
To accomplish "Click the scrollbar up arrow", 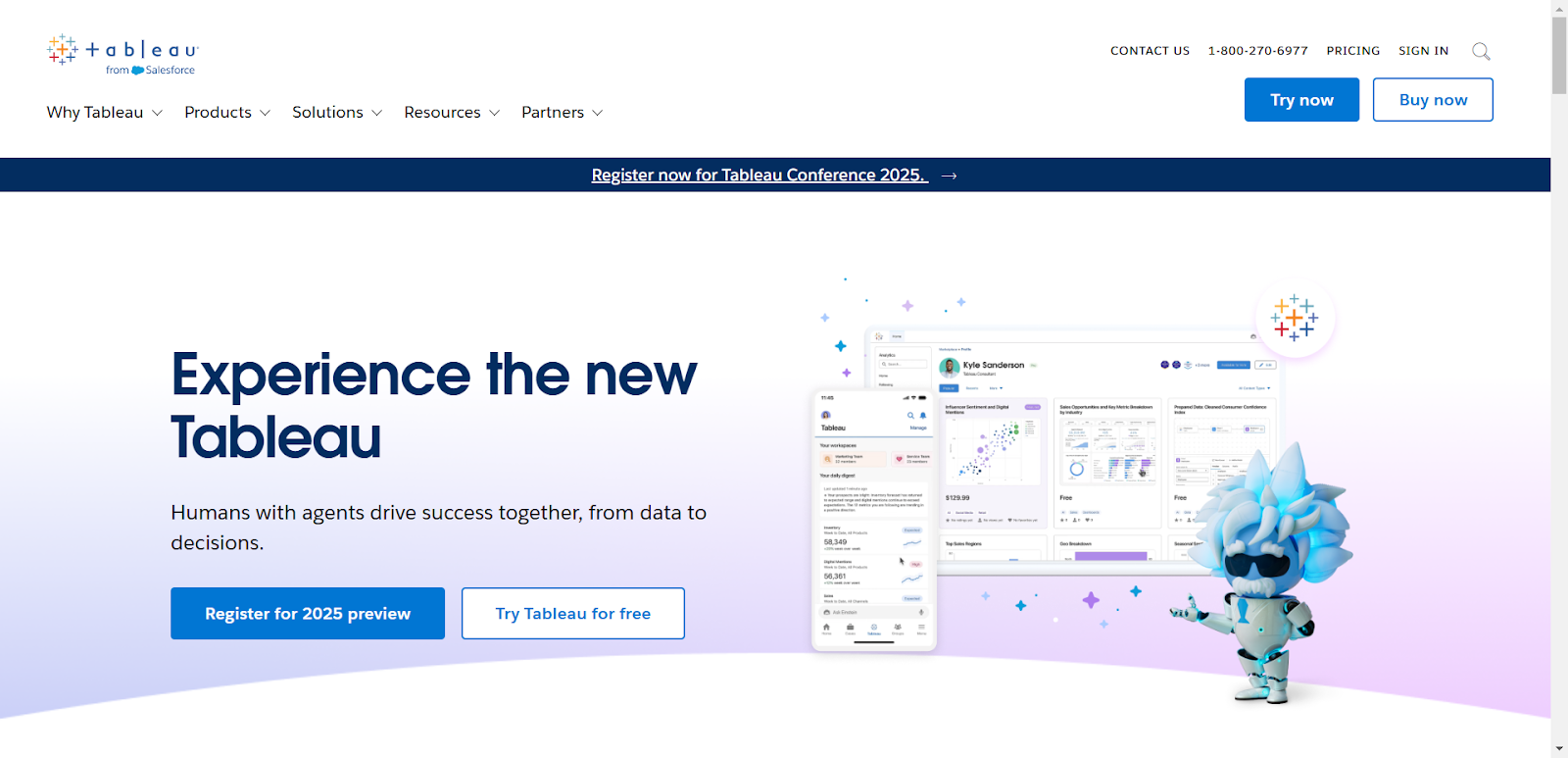I will [x=1559, y=8].
